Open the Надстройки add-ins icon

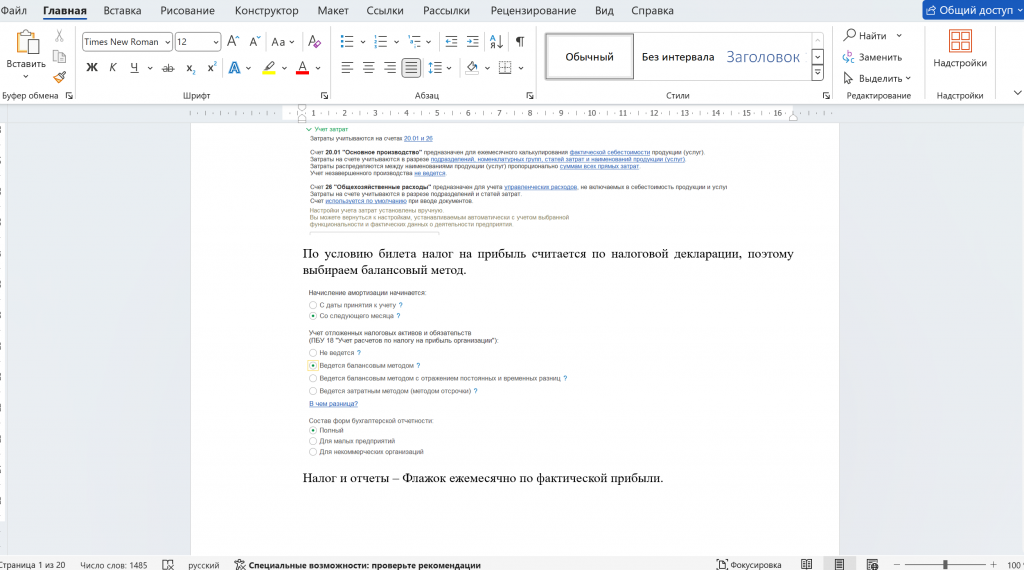click(x=960, y=41)
